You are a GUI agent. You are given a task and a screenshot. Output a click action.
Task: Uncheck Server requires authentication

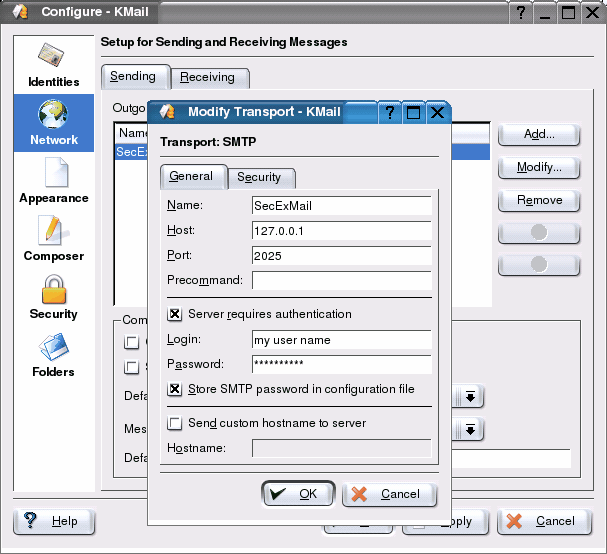(x=175, y=314)
